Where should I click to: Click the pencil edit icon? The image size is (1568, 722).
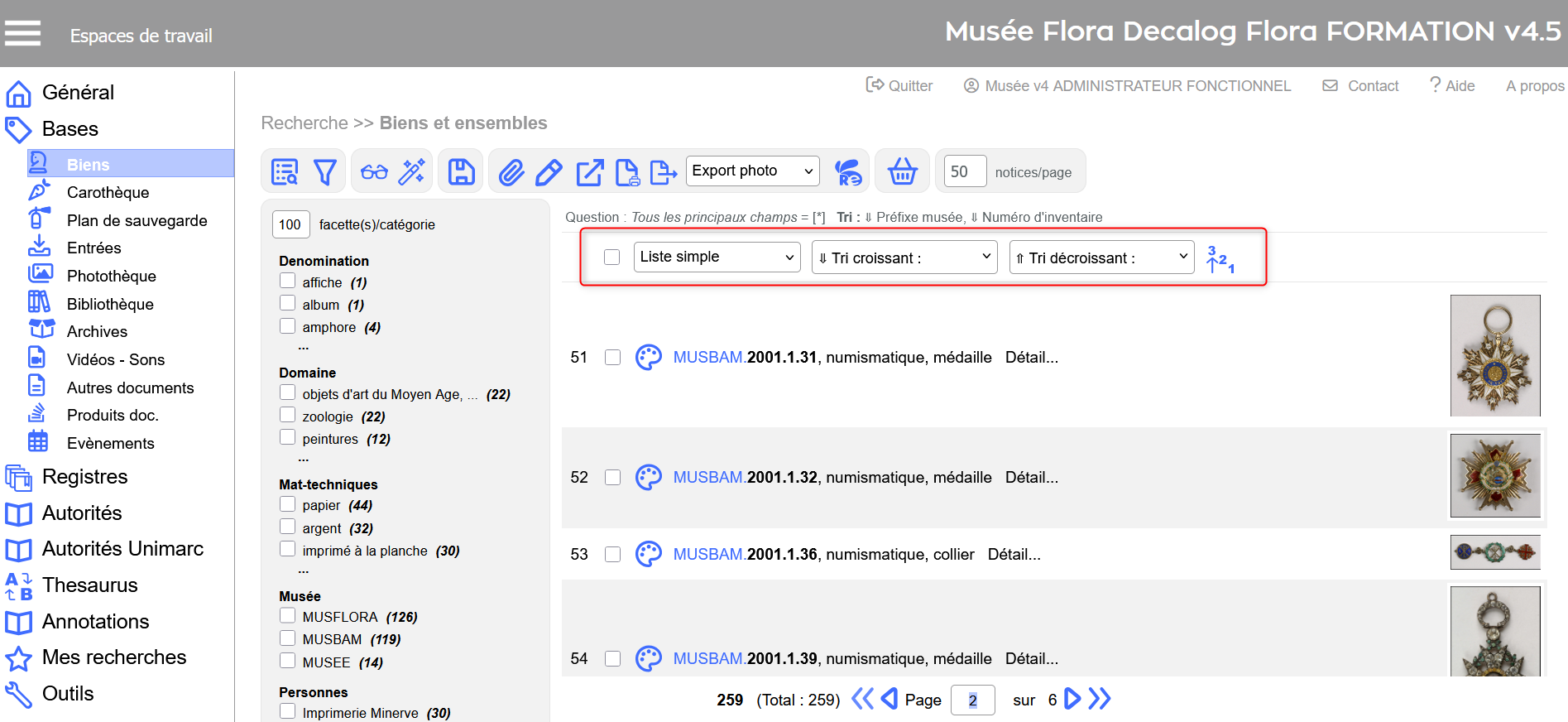[x=549, y=172]
